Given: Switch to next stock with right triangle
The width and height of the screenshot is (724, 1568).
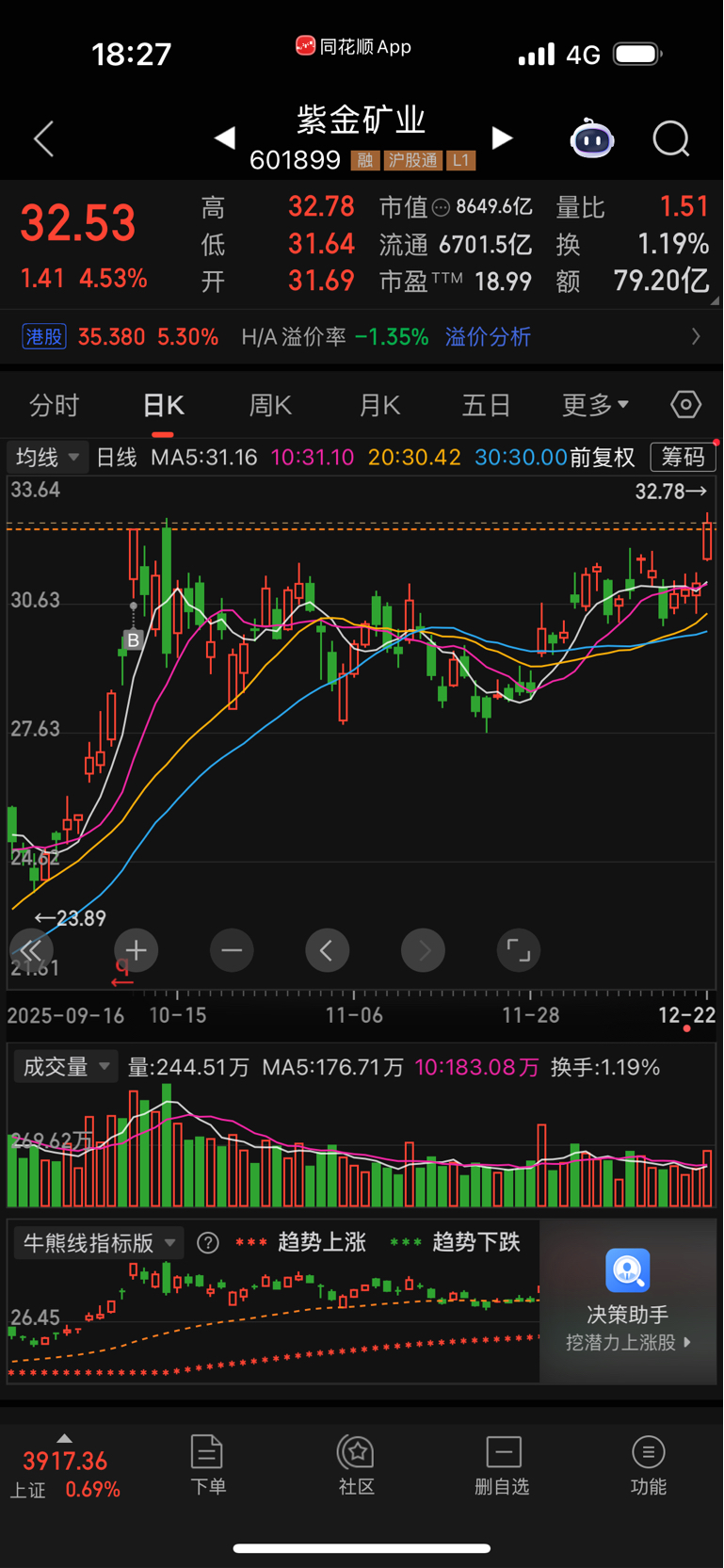Looking at the screenshot, I should [503, 138].
